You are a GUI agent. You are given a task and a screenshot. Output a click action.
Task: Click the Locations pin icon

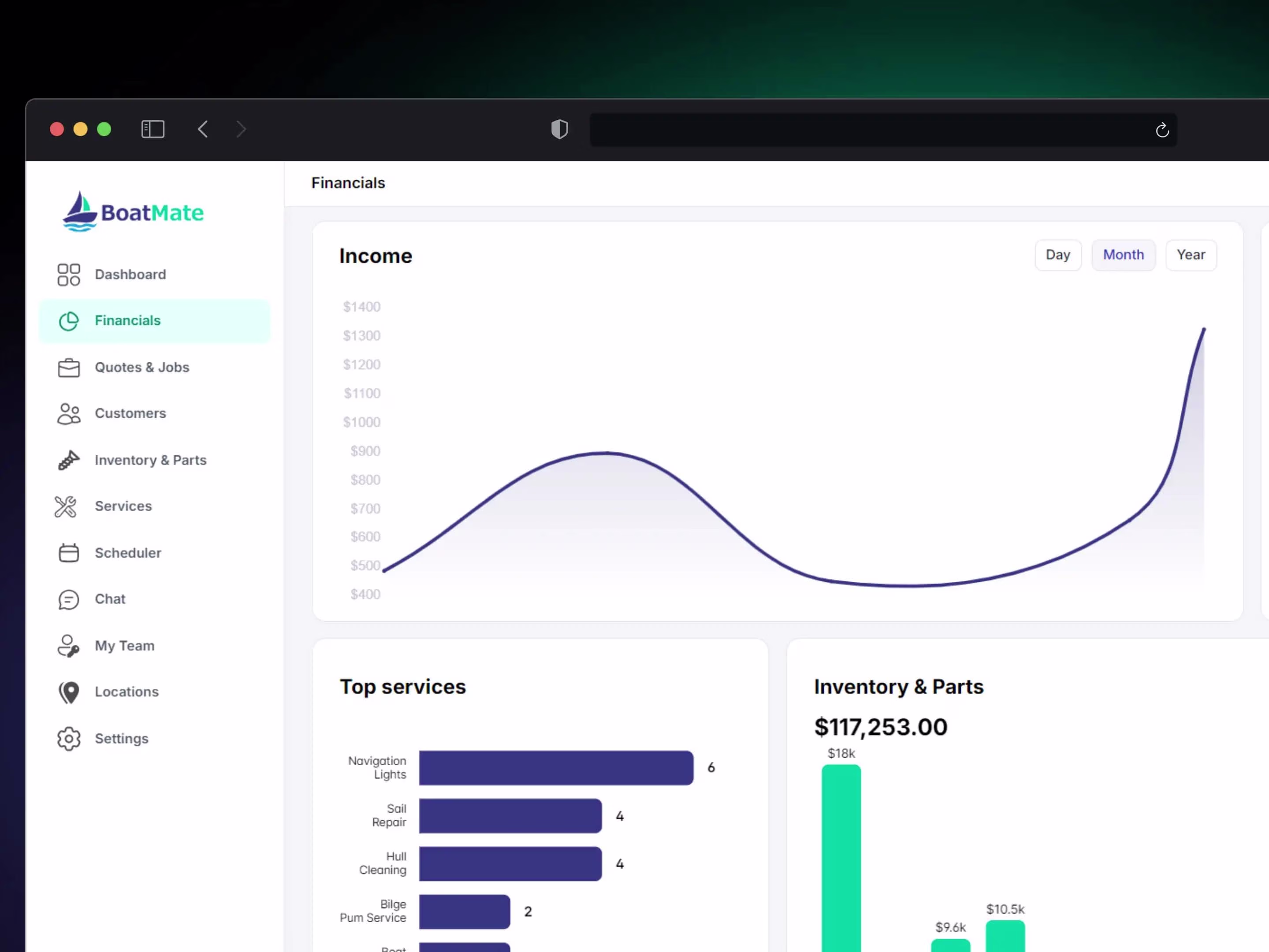(69, 692)
